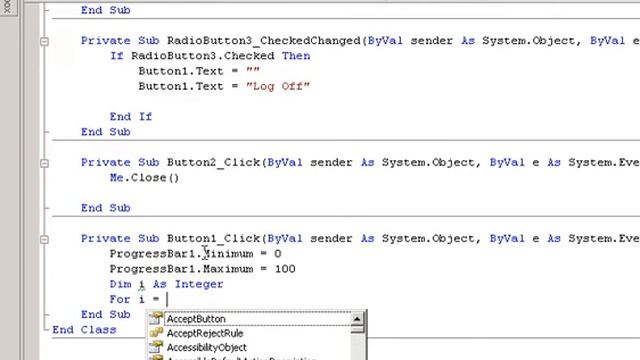Click "End Sub" directly below Me.Close()
This screenshot has width=640, height=360.
[x=105, y=208]
